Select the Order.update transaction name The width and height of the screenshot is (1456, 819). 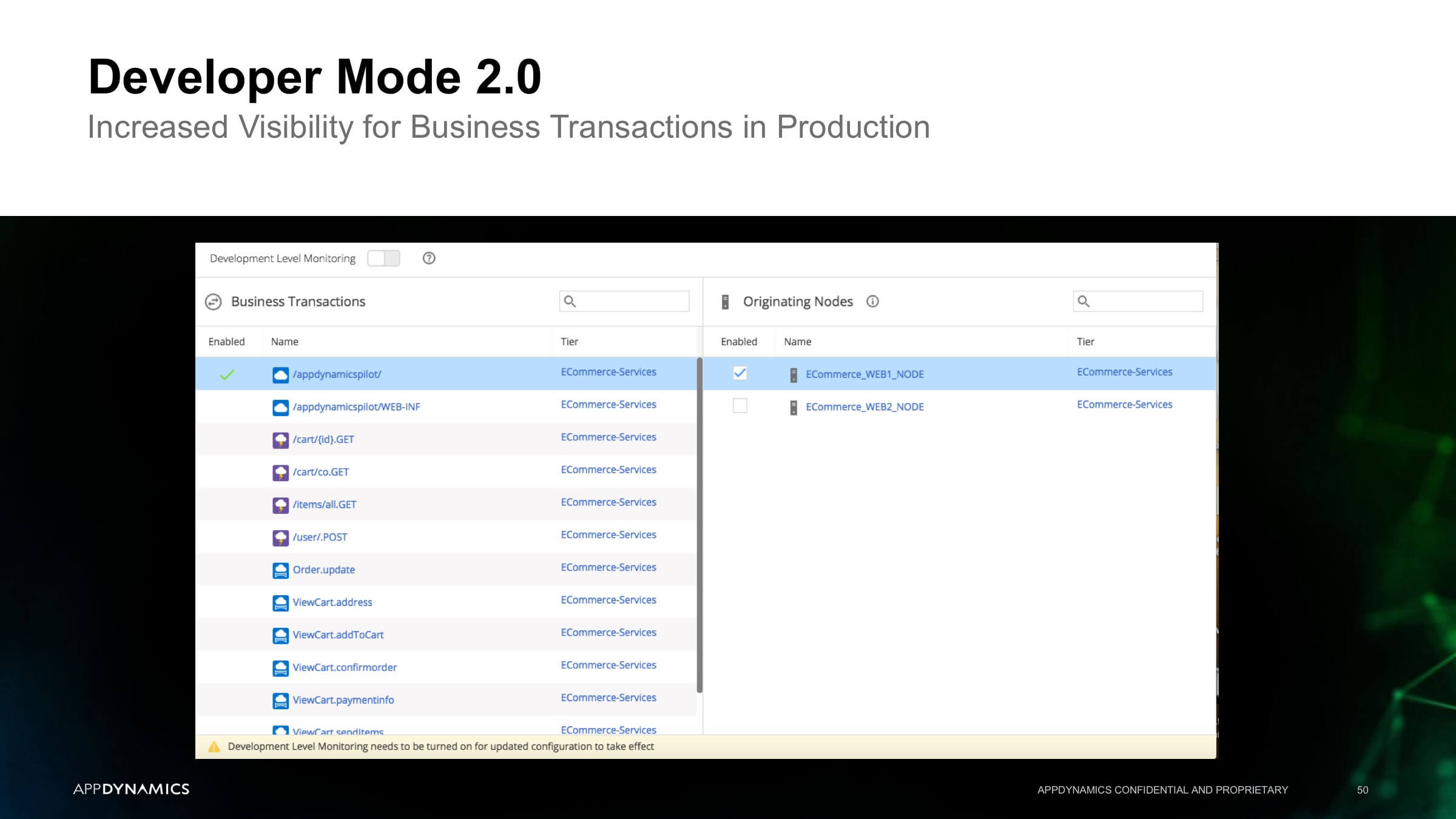tap(324, 570)
